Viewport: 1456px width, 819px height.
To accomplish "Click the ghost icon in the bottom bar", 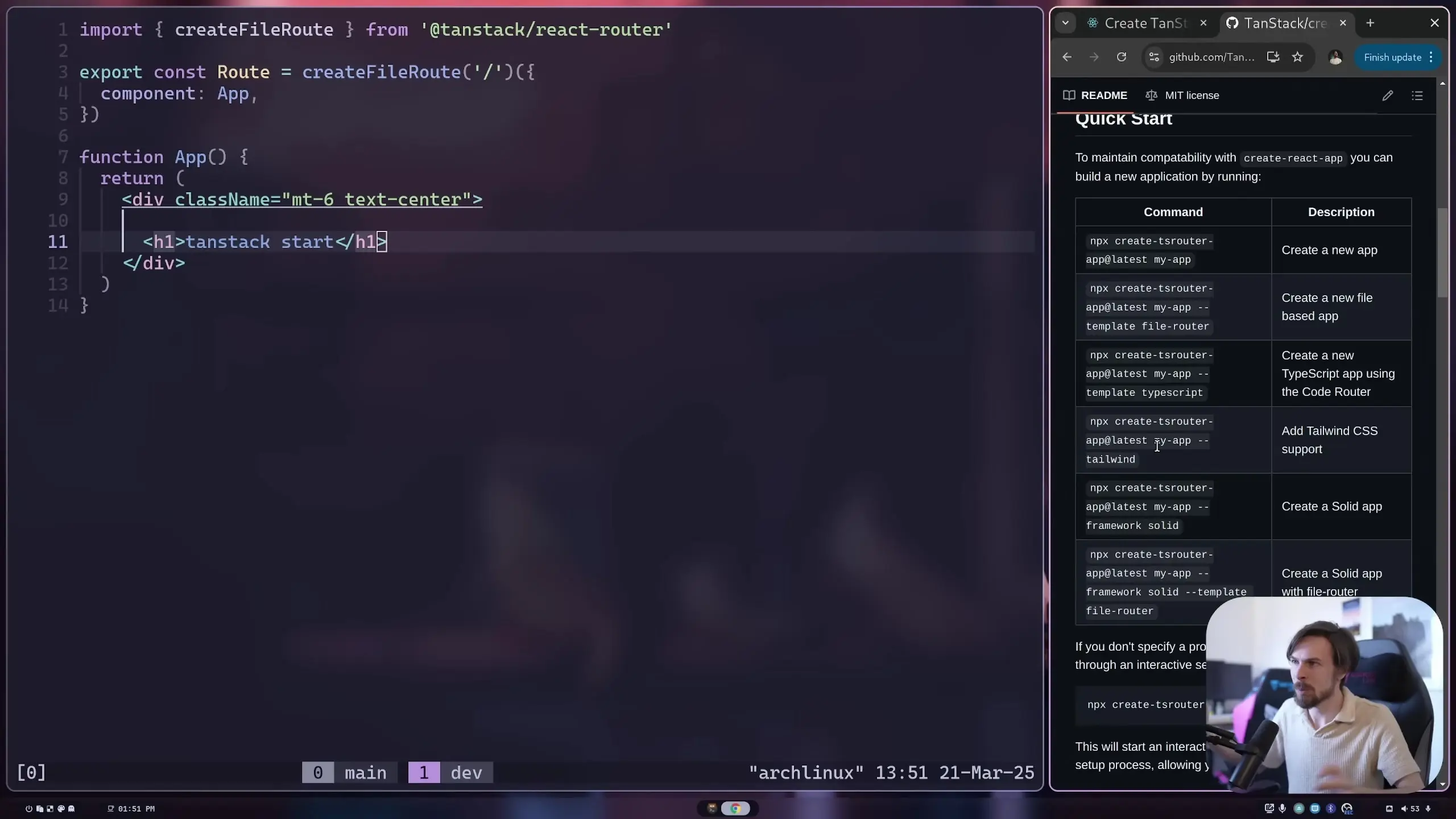I will point(71,808).
